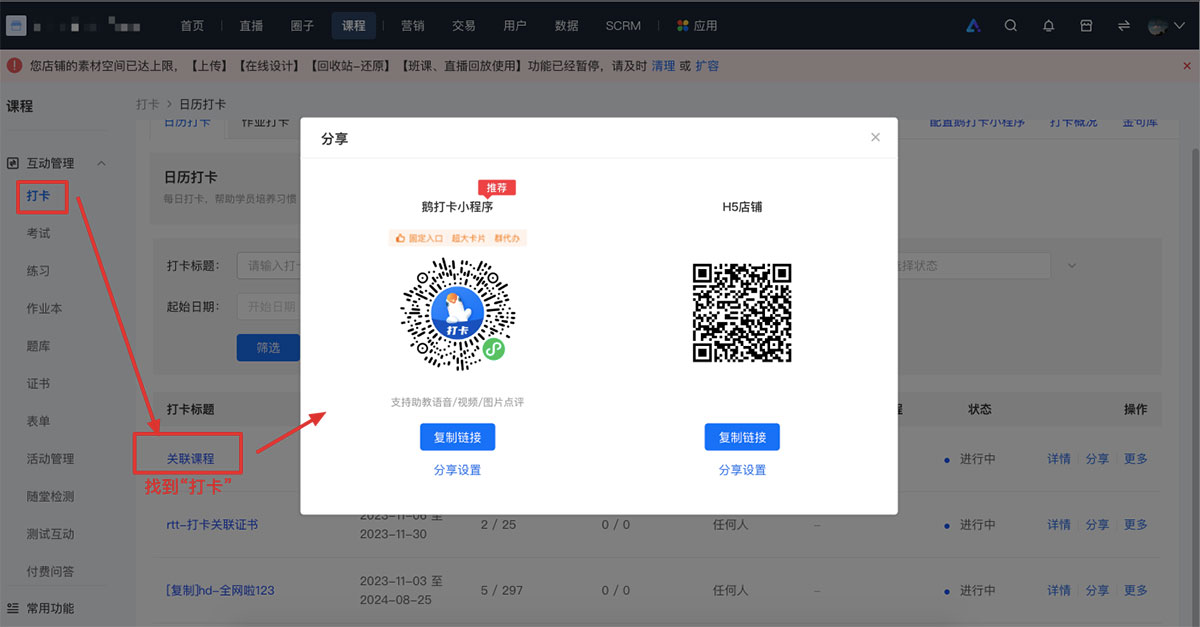Select 考试 in the left sidebar

tap(38, 233)
